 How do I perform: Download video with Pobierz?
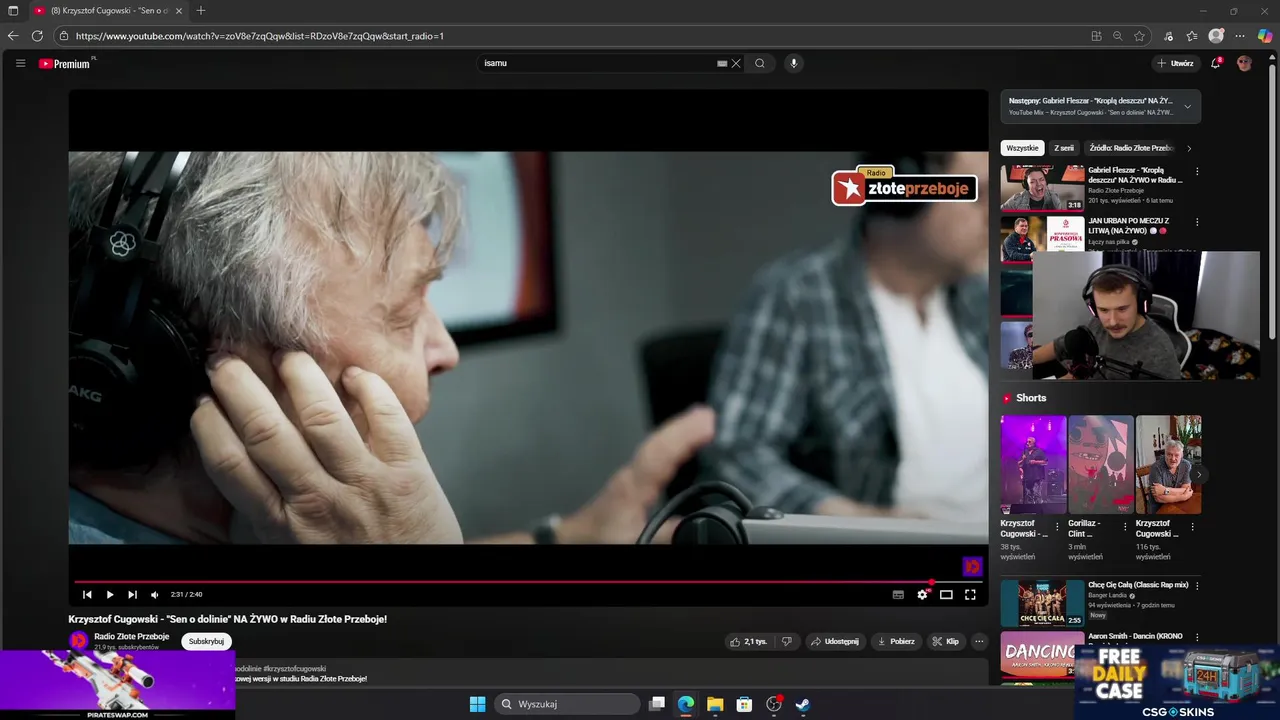click(896, 641)
